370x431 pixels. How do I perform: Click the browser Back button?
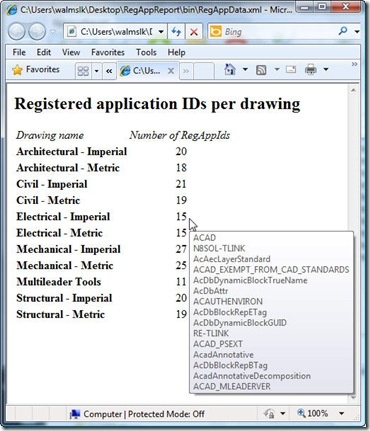[17, 32]
